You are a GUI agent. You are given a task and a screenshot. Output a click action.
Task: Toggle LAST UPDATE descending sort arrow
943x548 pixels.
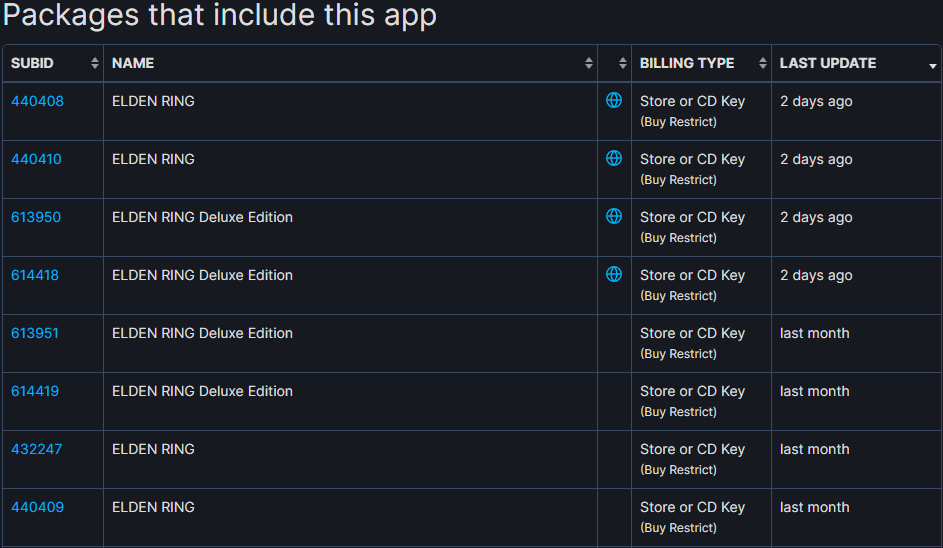933,66
